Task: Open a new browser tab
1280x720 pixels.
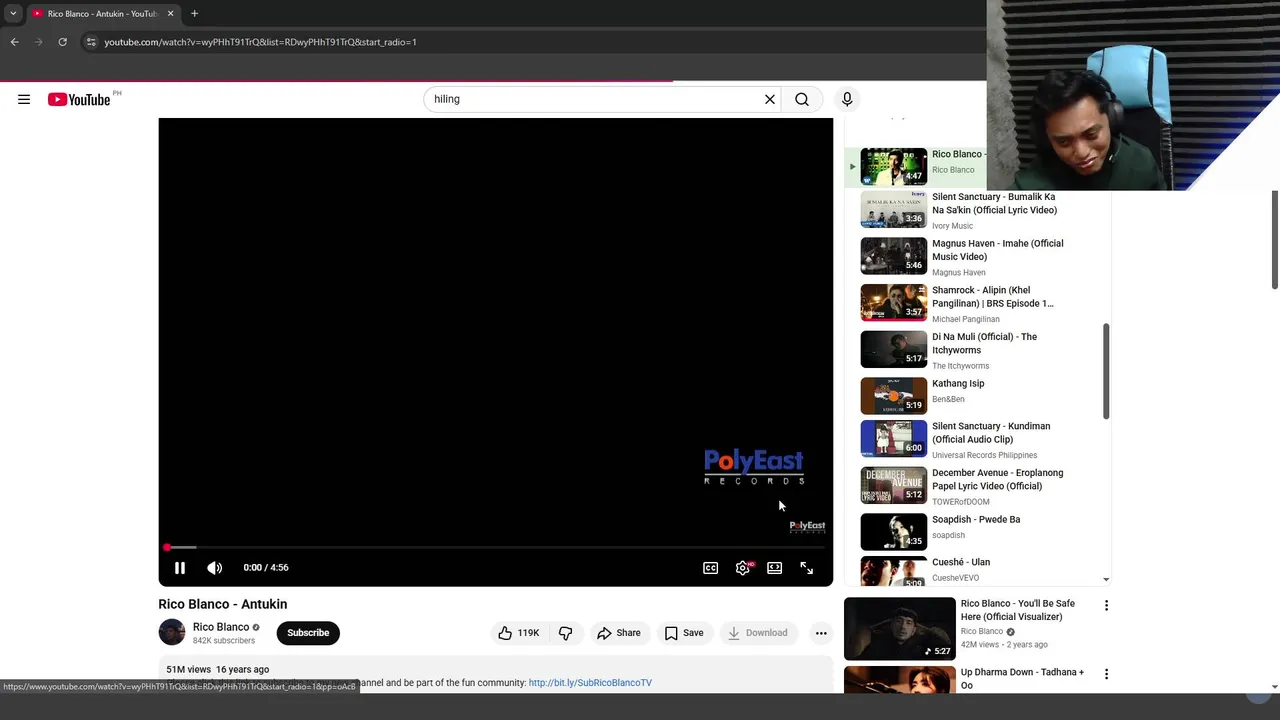Action: (x=194, y=14)
